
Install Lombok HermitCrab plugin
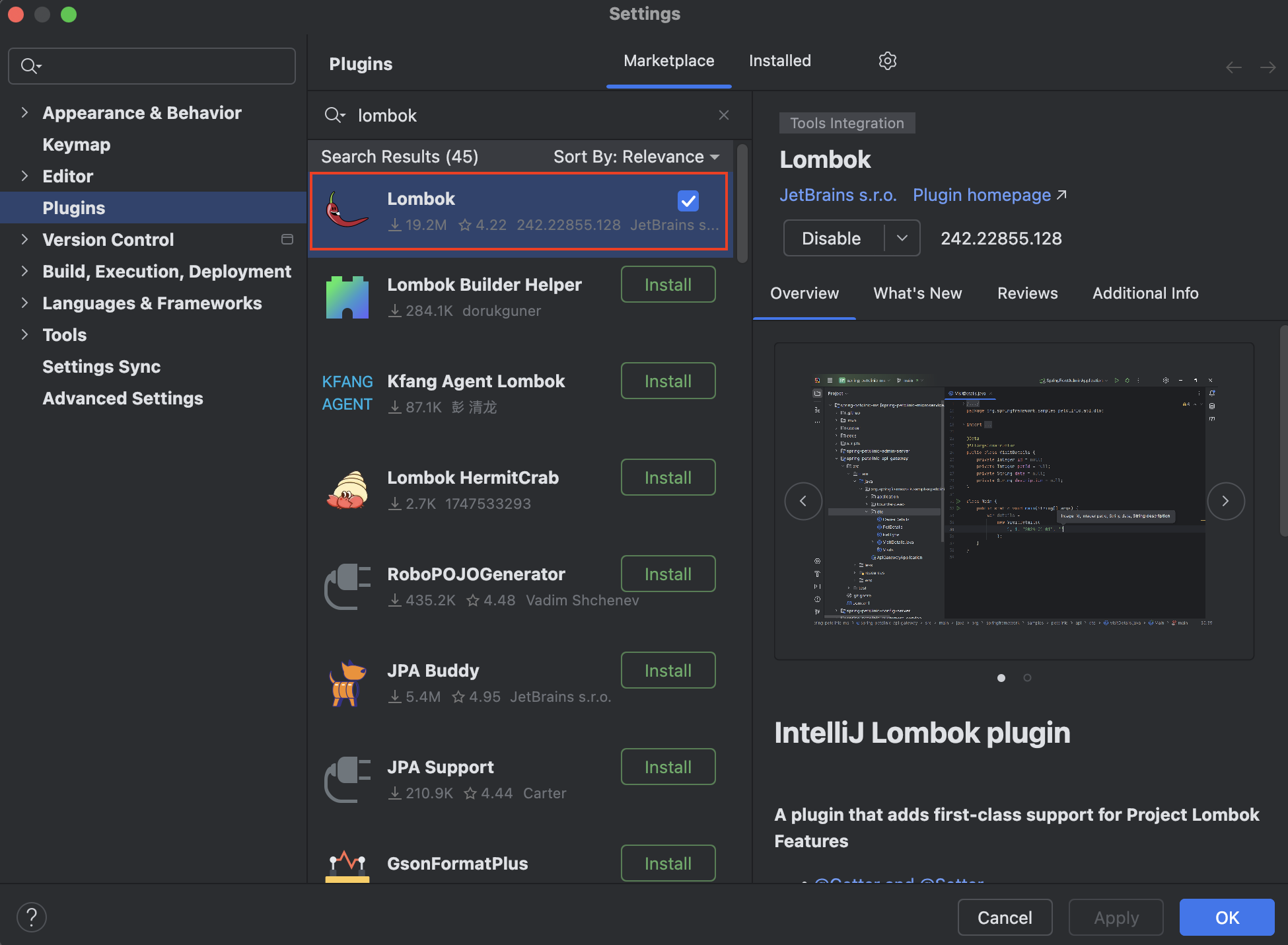tap(668, 477)
